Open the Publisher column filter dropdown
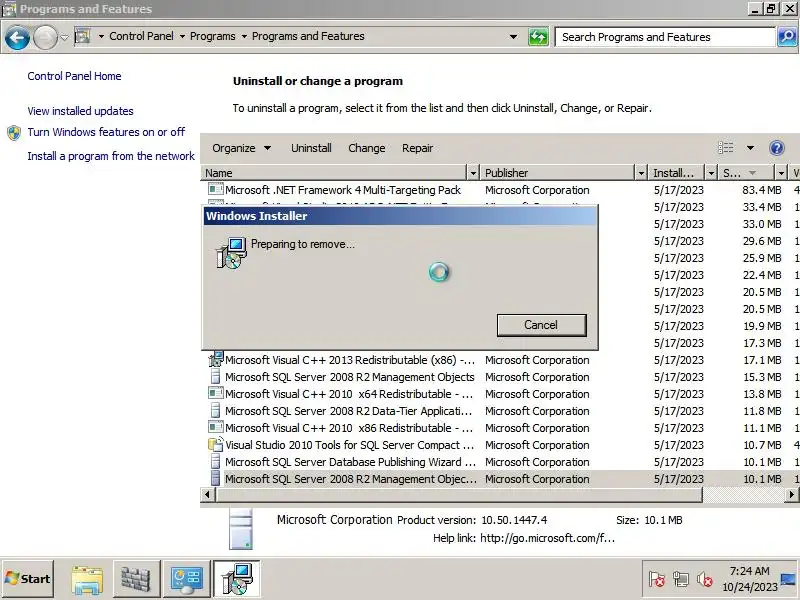The image size is (800, 600). click(x=641, y=173)
